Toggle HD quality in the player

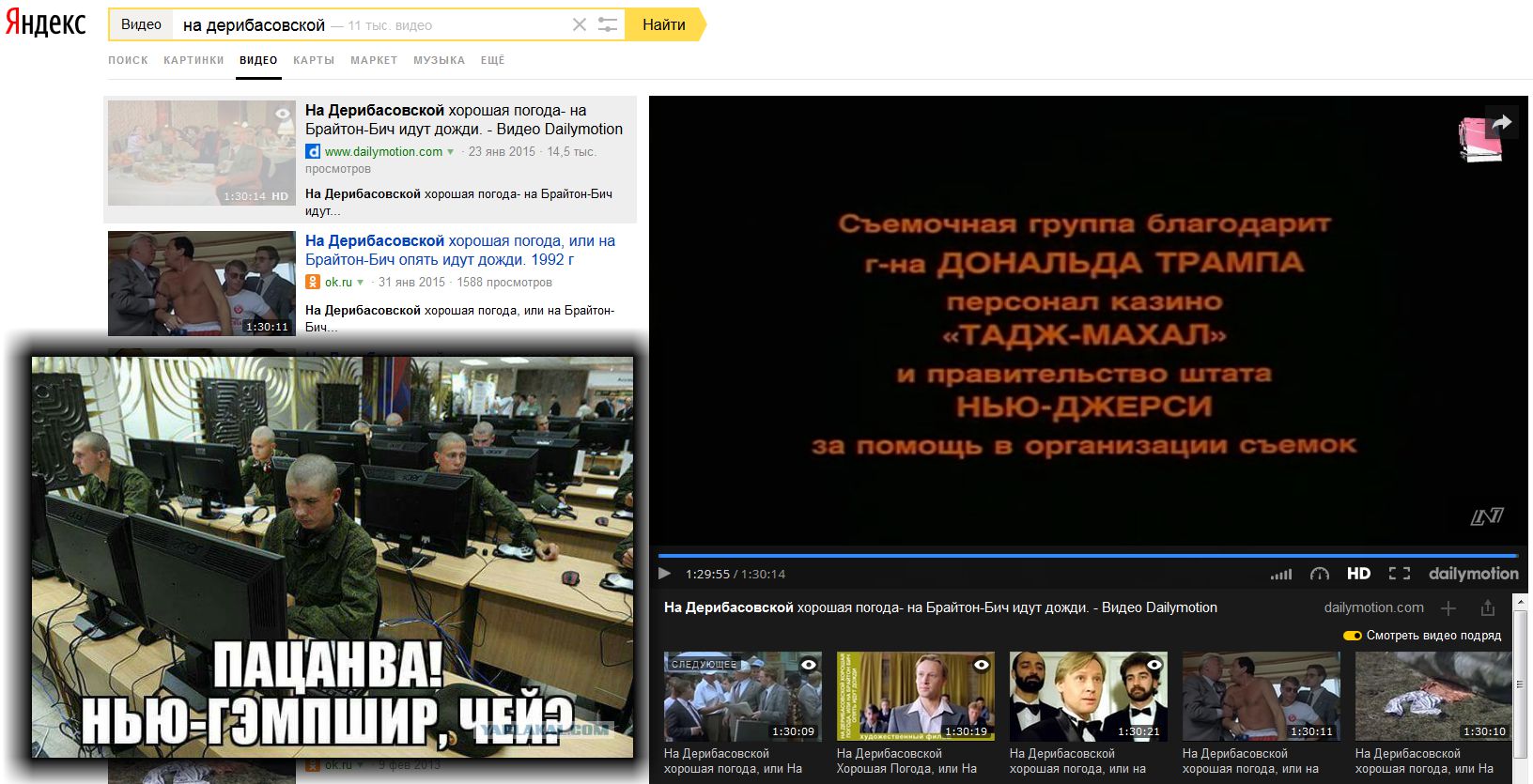1358,574
